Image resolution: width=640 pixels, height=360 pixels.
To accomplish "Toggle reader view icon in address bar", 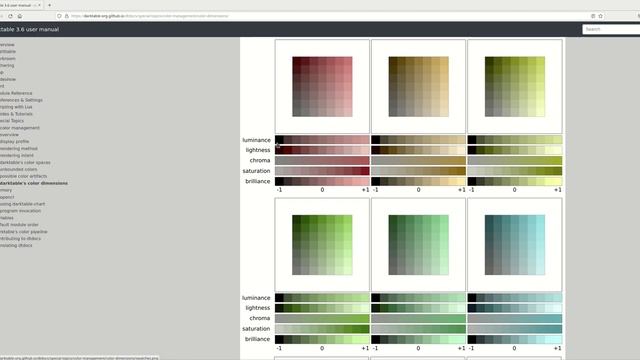I will 593,16.
